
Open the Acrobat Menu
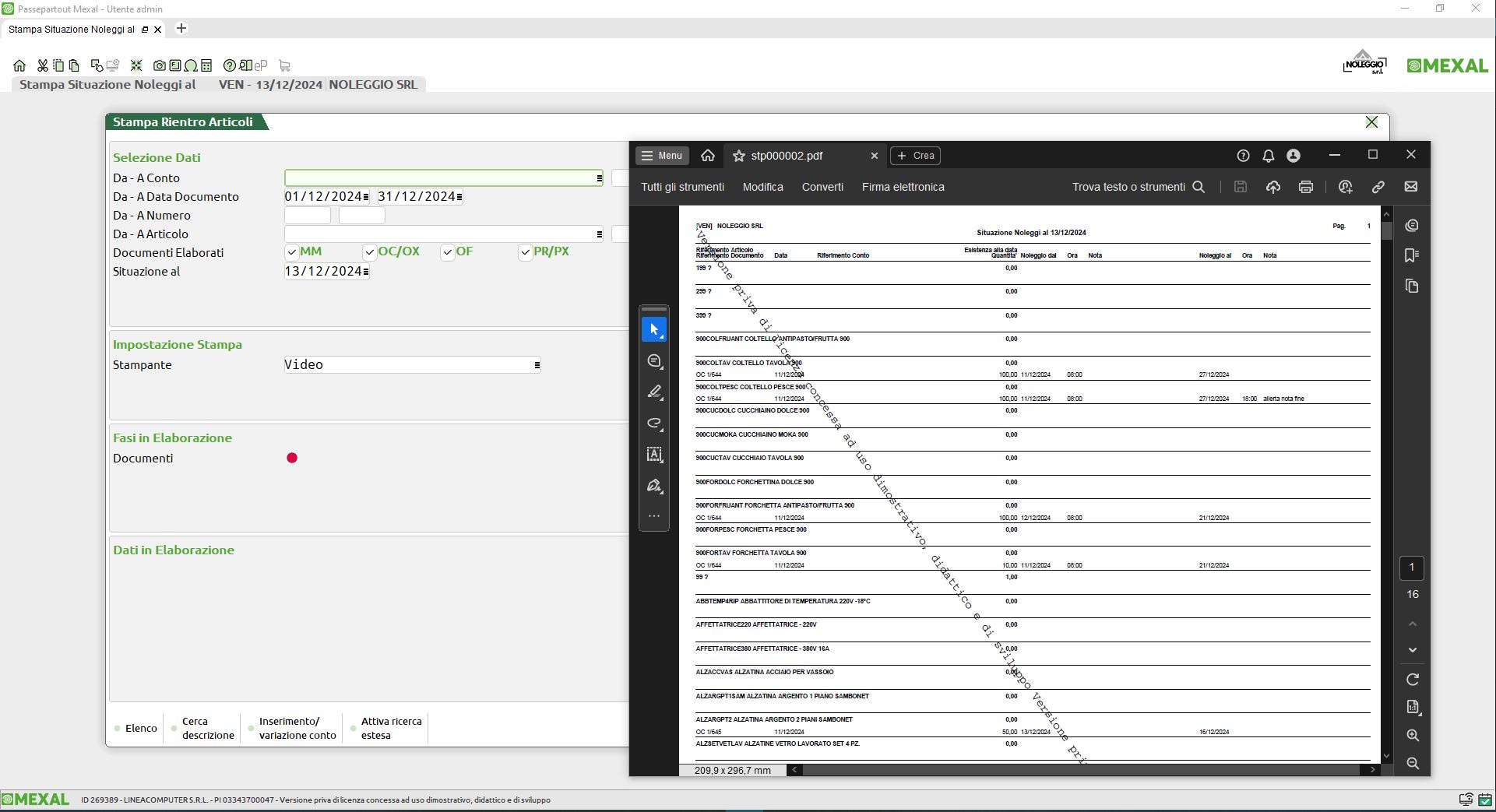pos(661,156)
